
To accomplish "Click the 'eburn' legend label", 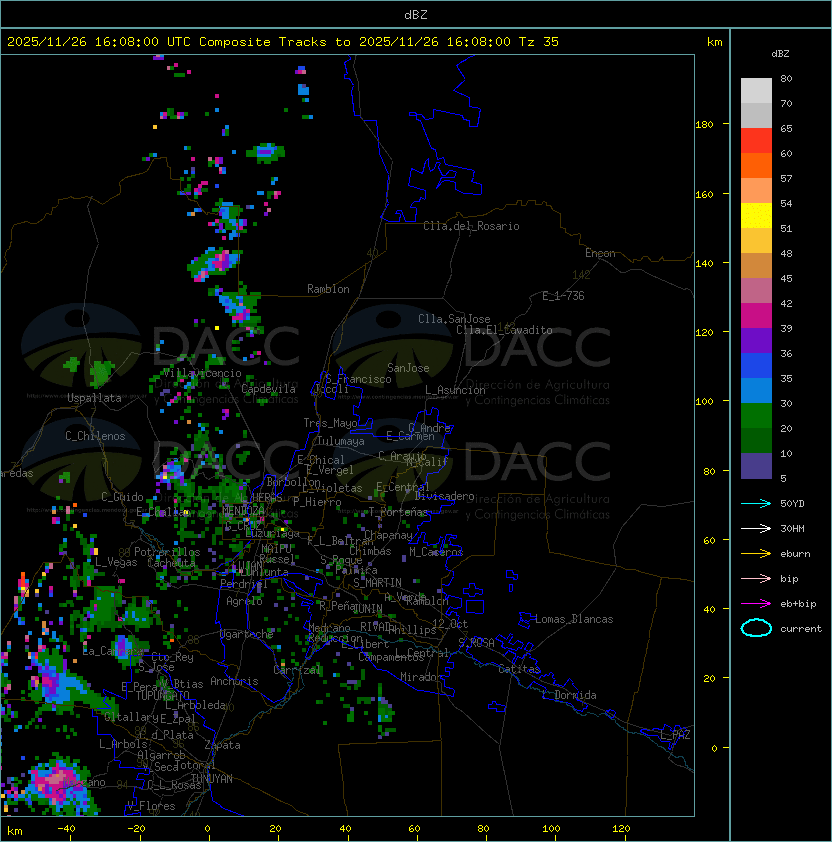I will tap(795, 554).
